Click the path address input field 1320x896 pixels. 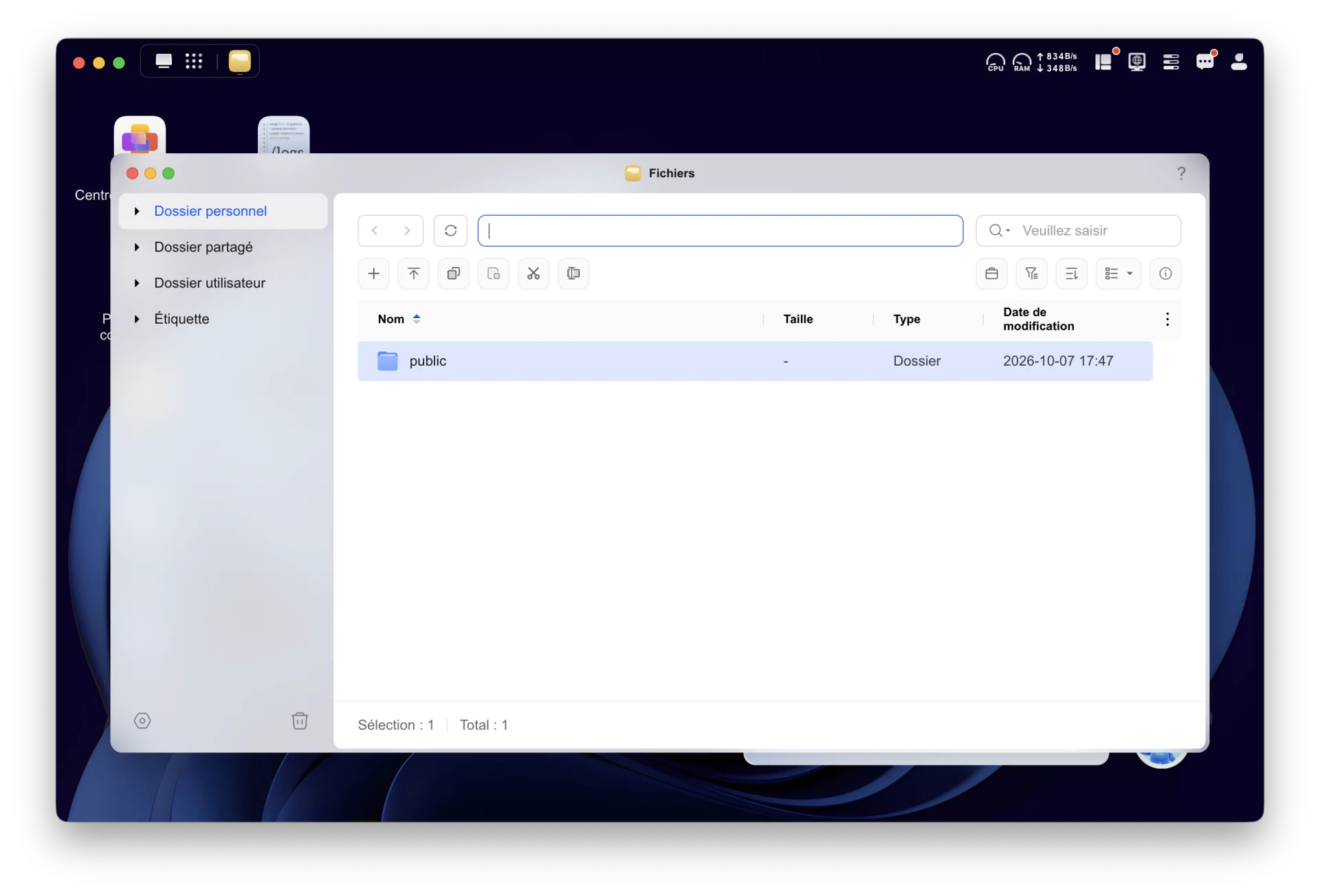coord(720,230)
